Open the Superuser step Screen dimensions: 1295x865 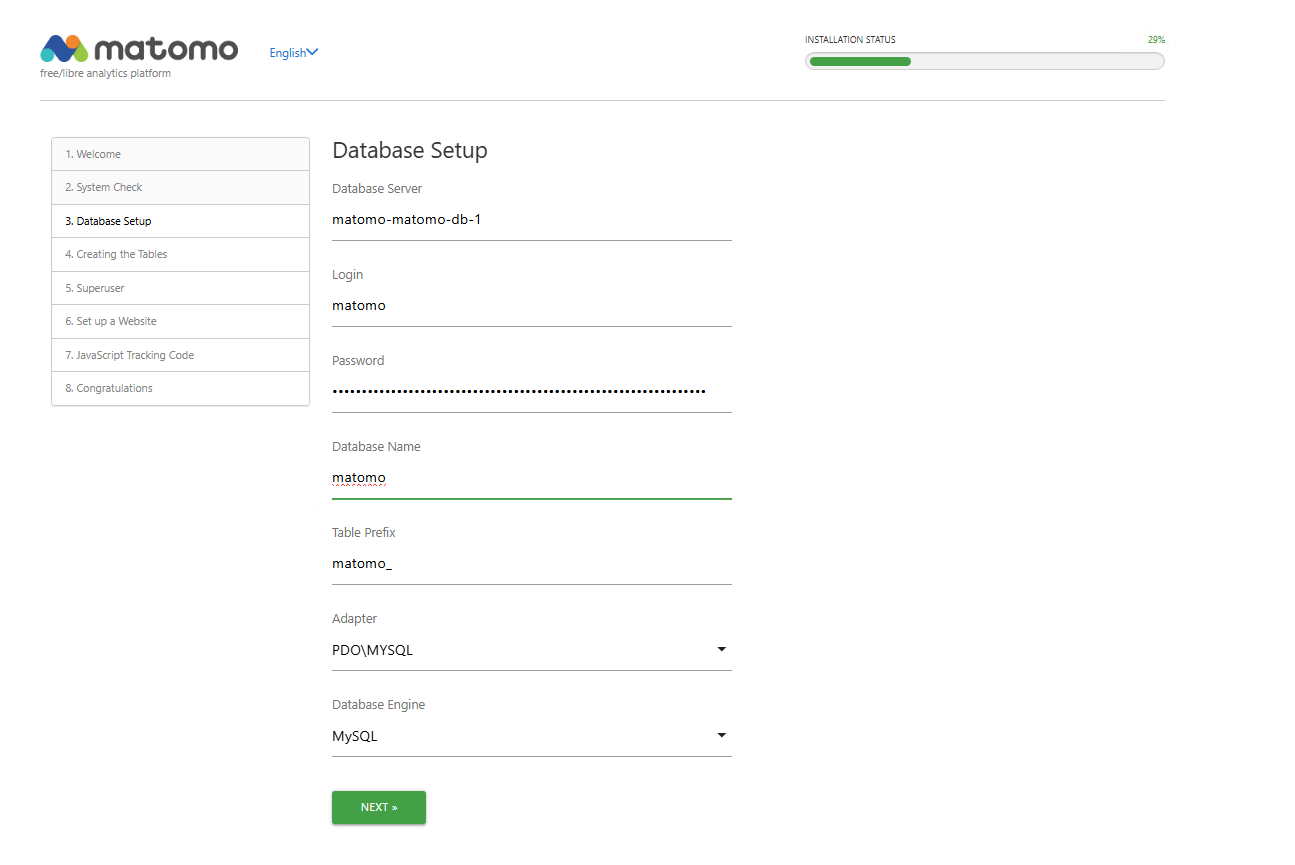coord(180,288)
